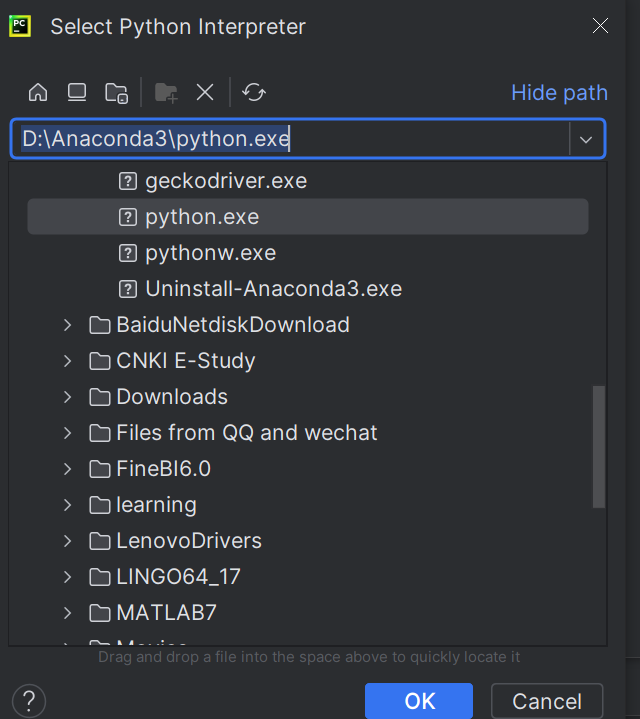The height and width of the screenshot is (719, 640).
Task: Open the path history dropdown arrow
Action: coord(586,140)
